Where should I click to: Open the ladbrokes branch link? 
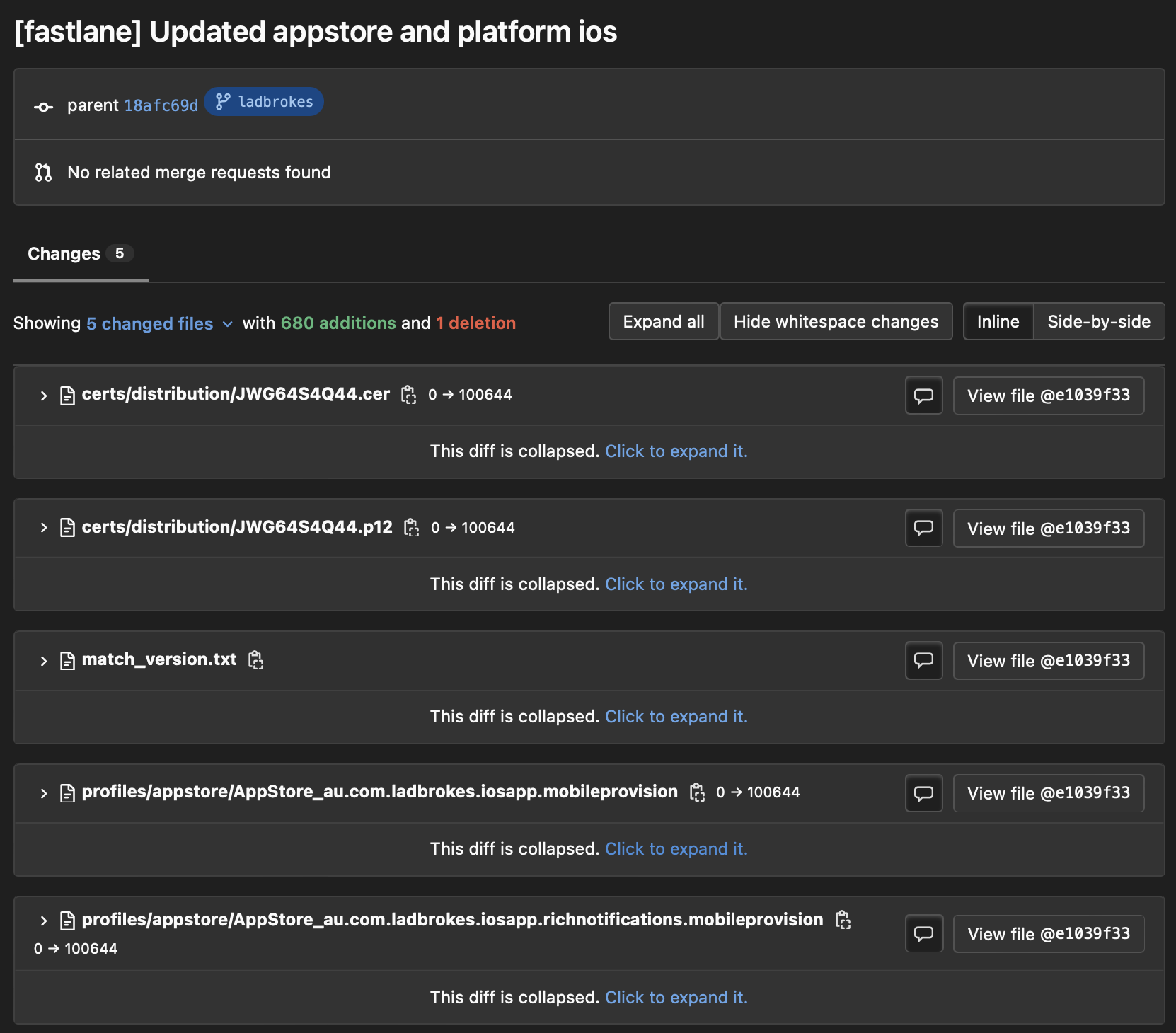(x=264, y=102)
